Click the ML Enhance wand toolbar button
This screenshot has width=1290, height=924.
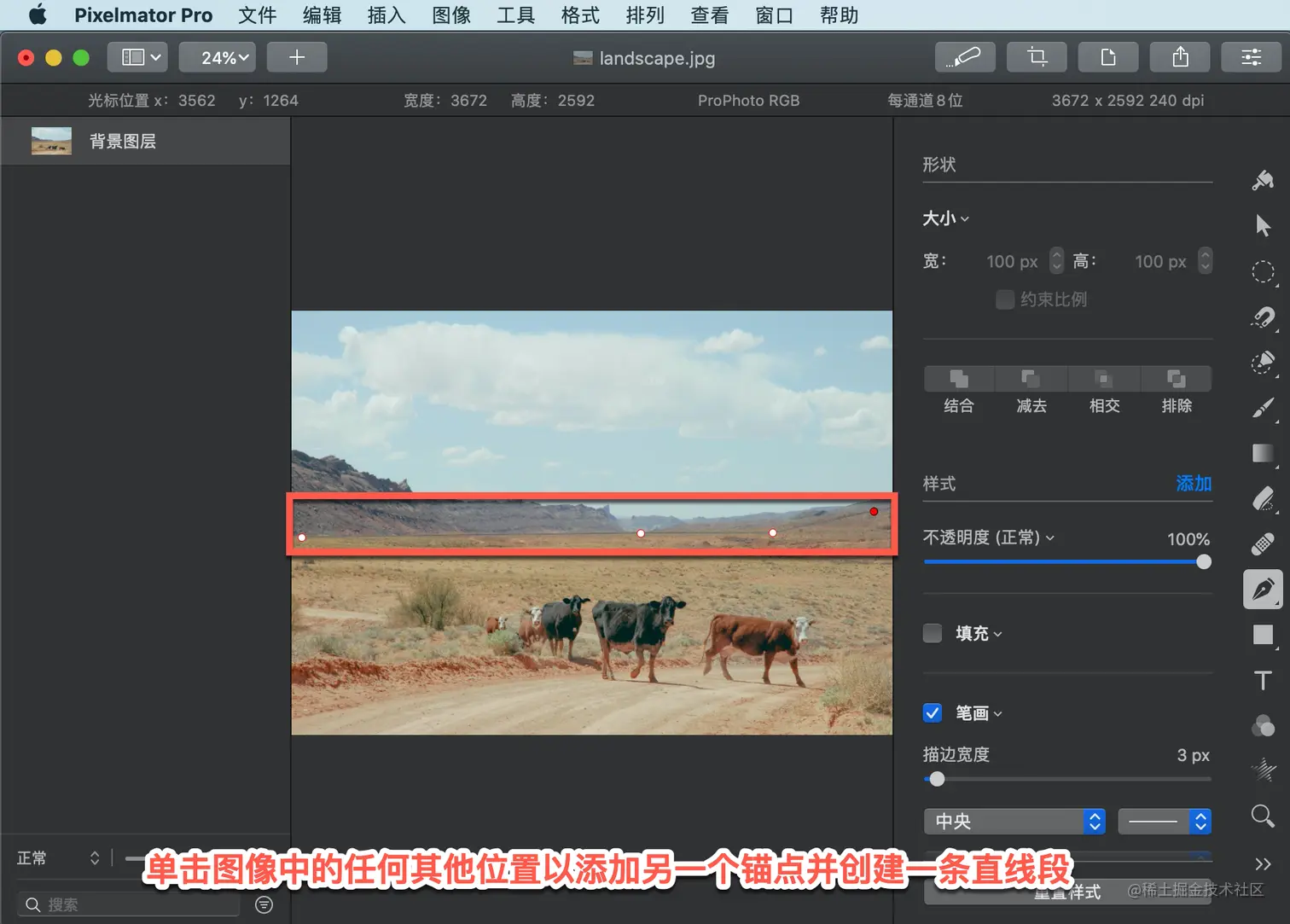[965, 57]
